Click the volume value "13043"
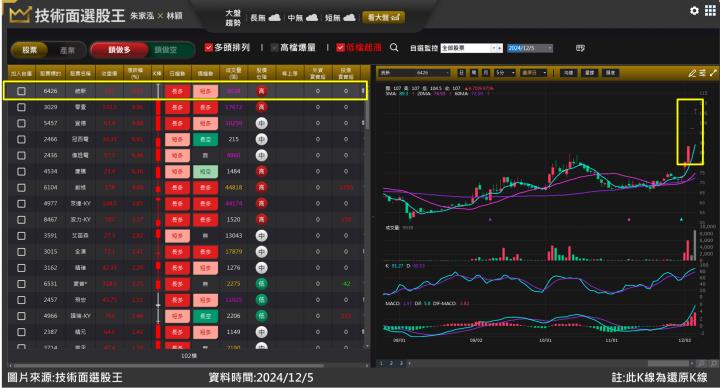Screen dimensions: 720x391 point(233,235)
